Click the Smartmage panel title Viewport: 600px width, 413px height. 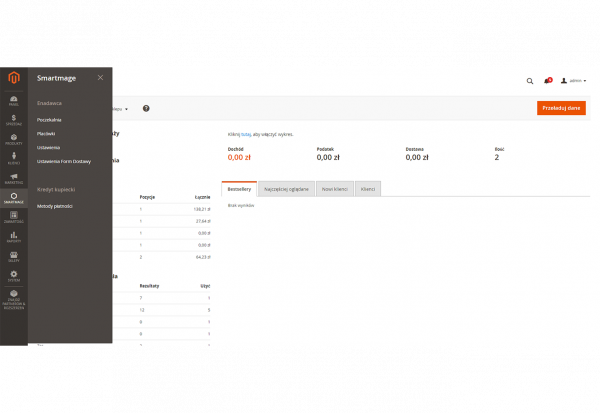(57, 78)
